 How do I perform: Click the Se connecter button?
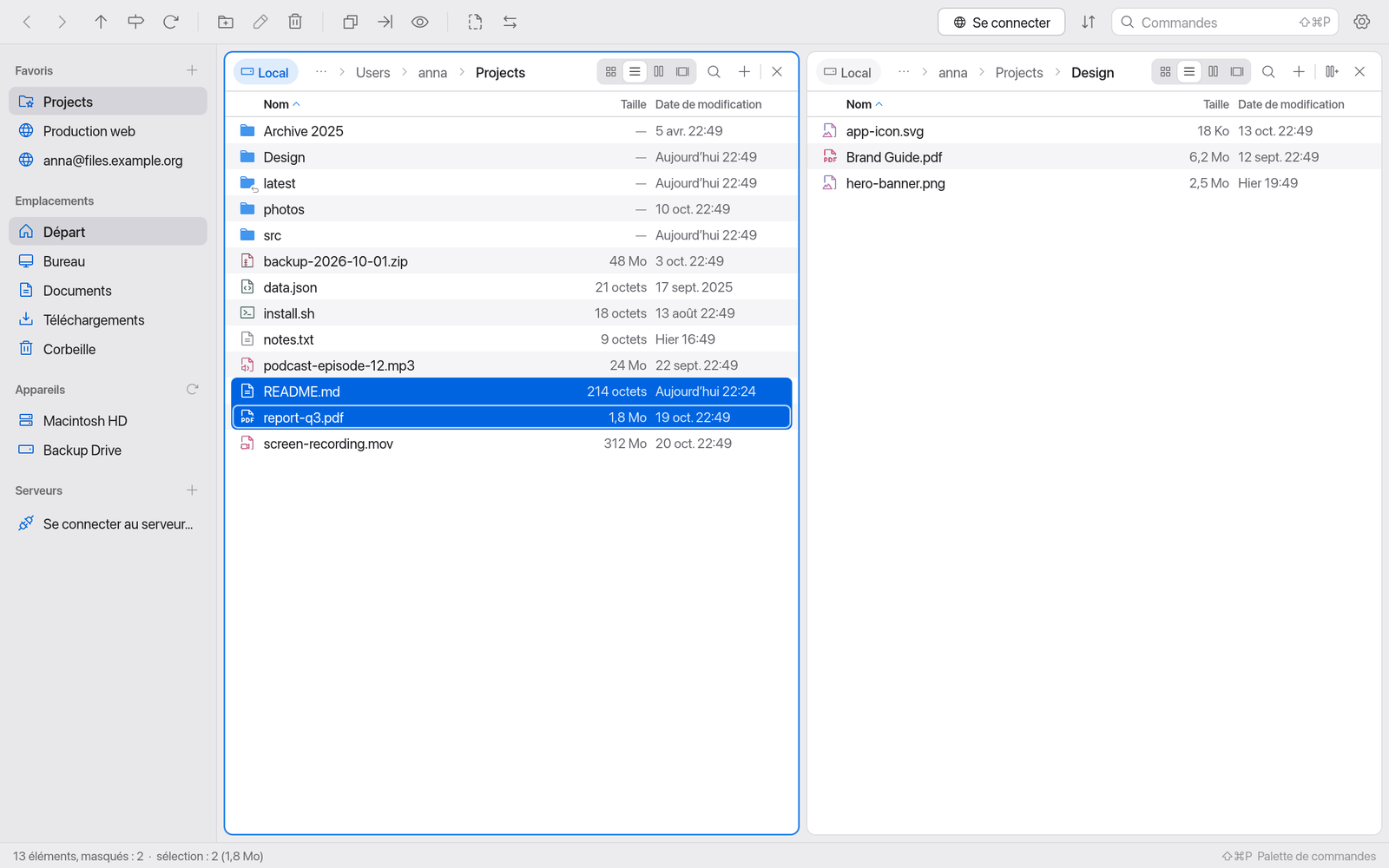click(1002, 22)
